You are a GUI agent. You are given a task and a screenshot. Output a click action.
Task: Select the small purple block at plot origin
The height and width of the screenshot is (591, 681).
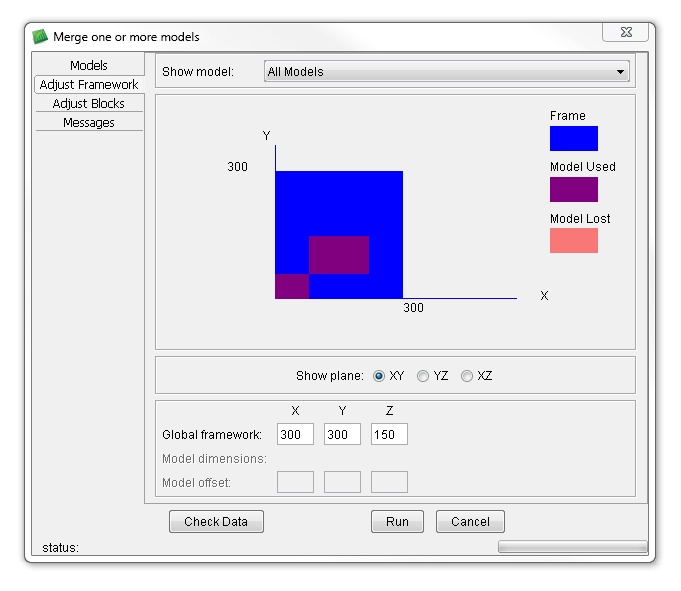click(292, 286)
